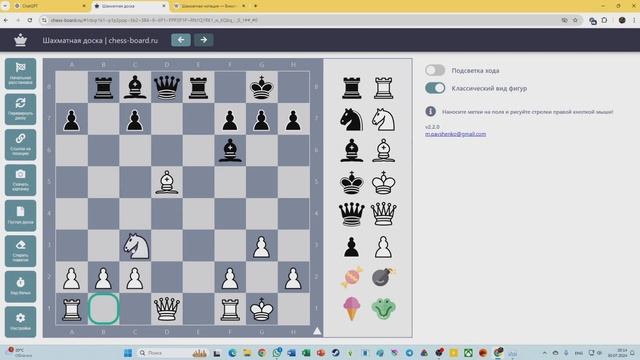Flip the board with the rotate arrows button
The image size is (640, 360).
coord(20,109)
